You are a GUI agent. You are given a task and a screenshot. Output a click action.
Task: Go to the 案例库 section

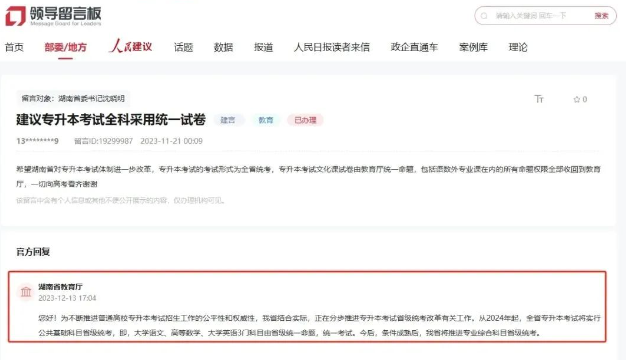tap(473, 47)
